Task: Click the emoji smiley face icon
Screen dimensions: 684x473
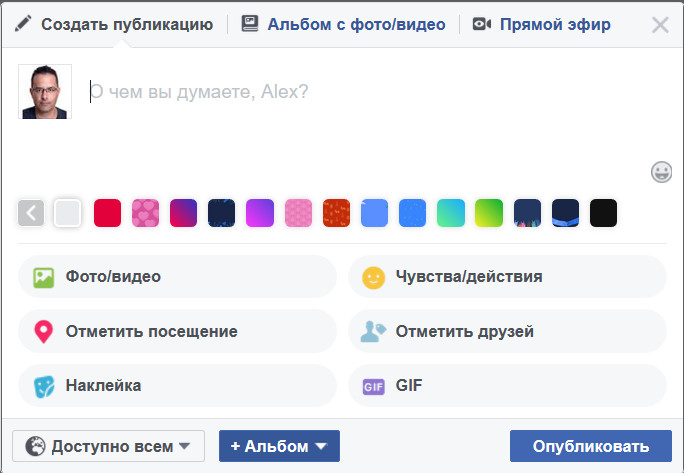Action: [x=661, y=172]
